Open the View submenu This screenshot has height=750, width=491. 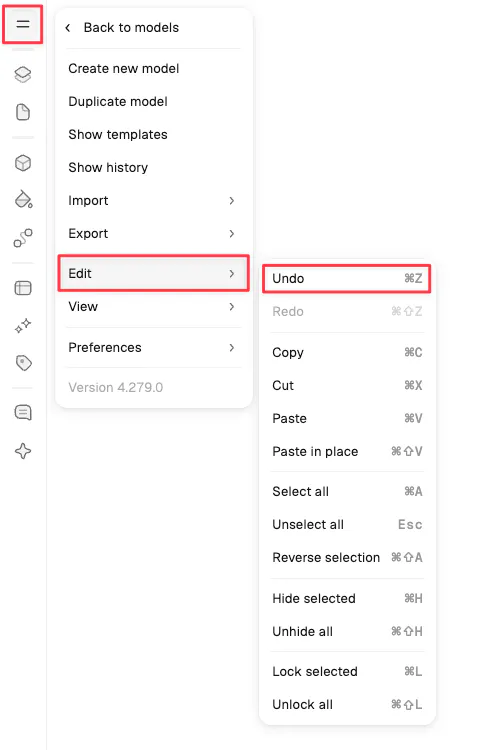pyautogui.click(x=153, y=306)
